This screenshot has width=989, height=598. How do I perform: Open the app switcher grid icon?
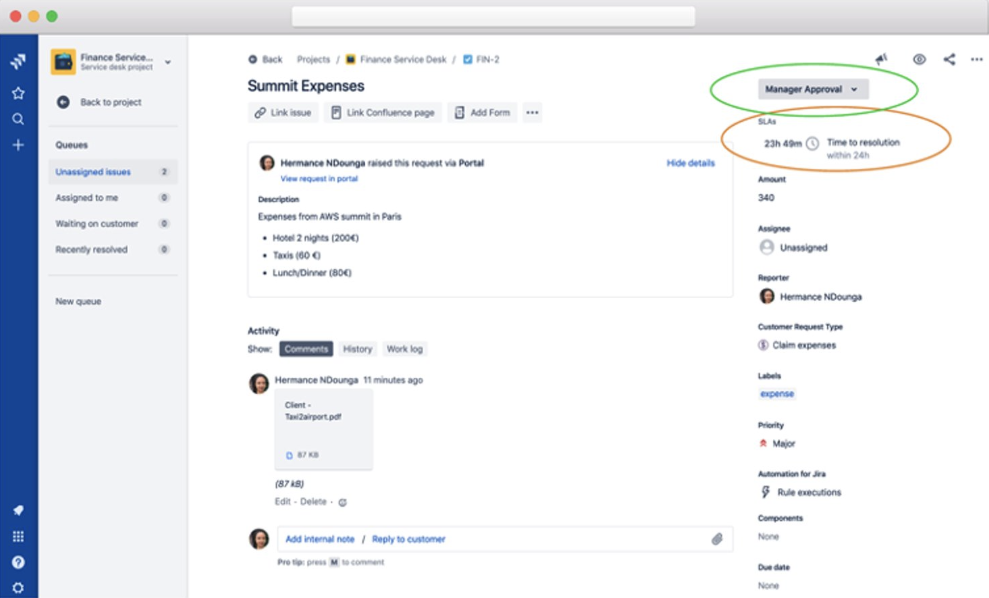[18, 536]
